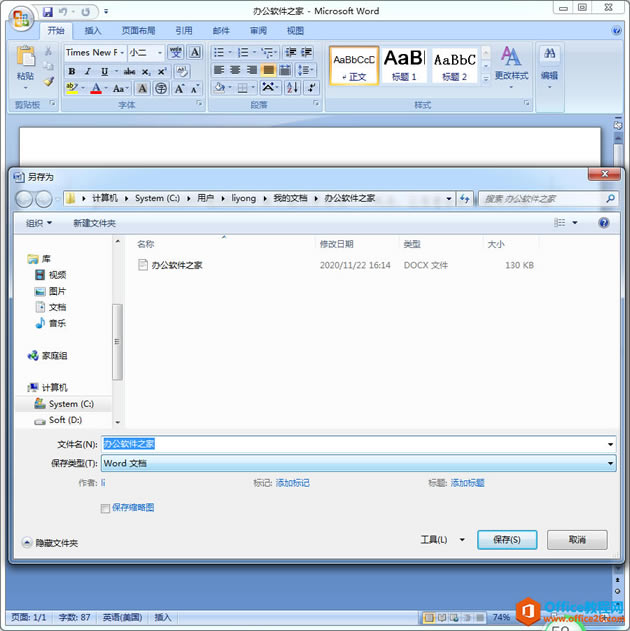Click the paragraph shading bucket icon

click(x=220, y=87)
